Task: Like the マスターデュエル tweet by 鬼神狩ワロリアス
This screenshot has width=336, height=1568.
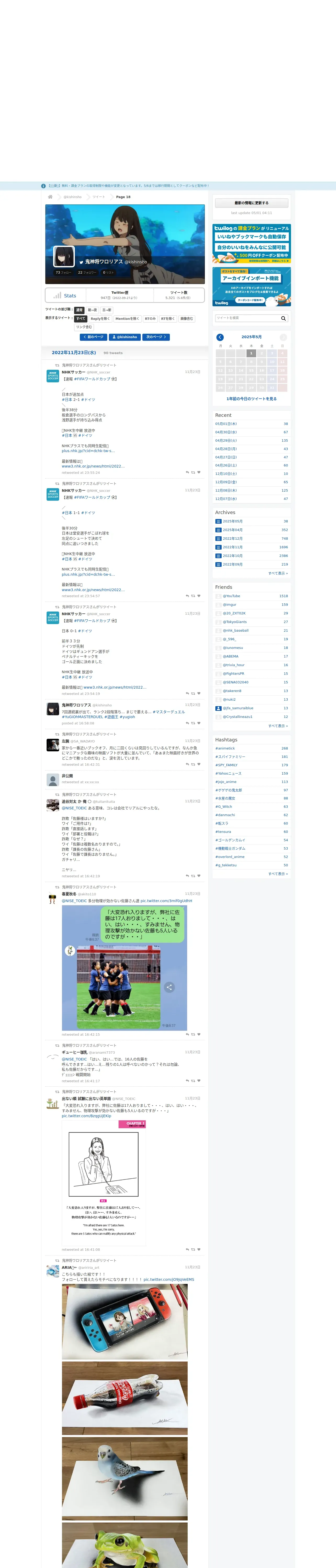Action: click(x=199, y=723)
